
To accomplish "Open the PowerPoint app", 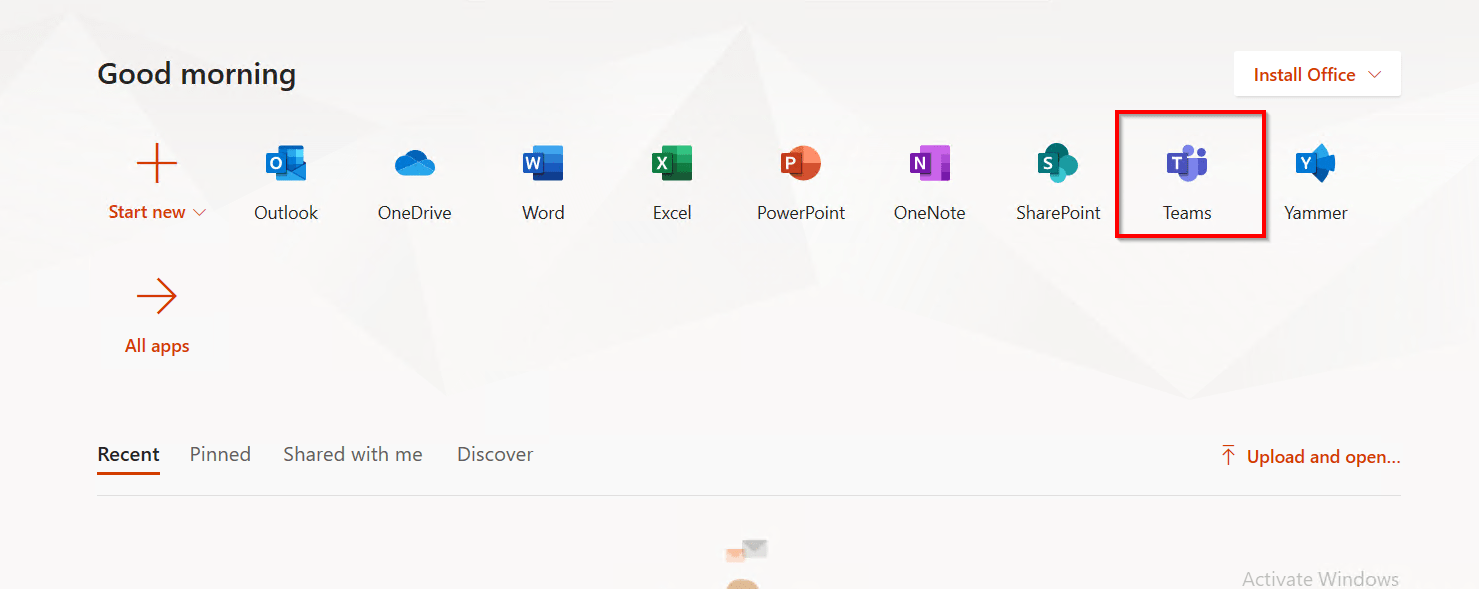I will tap(801, 164).
